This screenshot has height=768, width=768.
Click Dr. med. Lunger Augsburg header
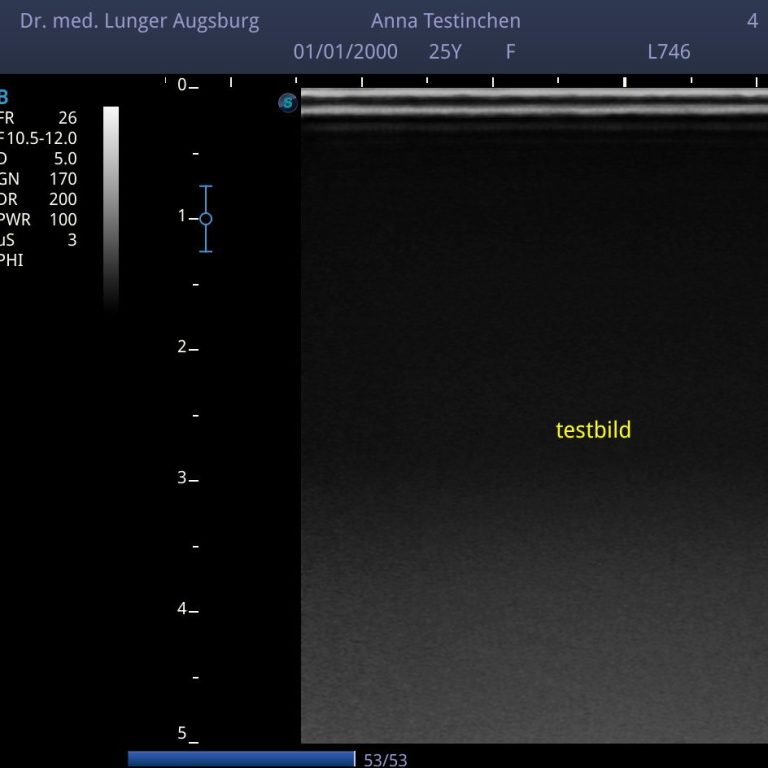139,21
